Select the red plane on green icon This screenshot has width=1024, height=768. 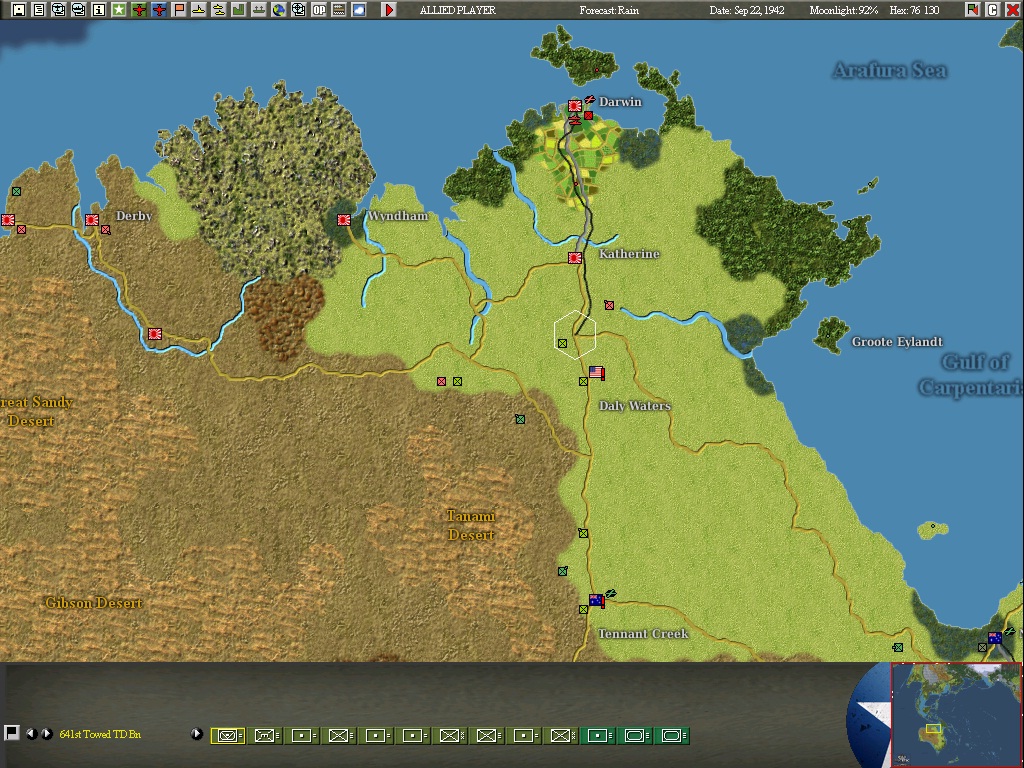(138, 9)
